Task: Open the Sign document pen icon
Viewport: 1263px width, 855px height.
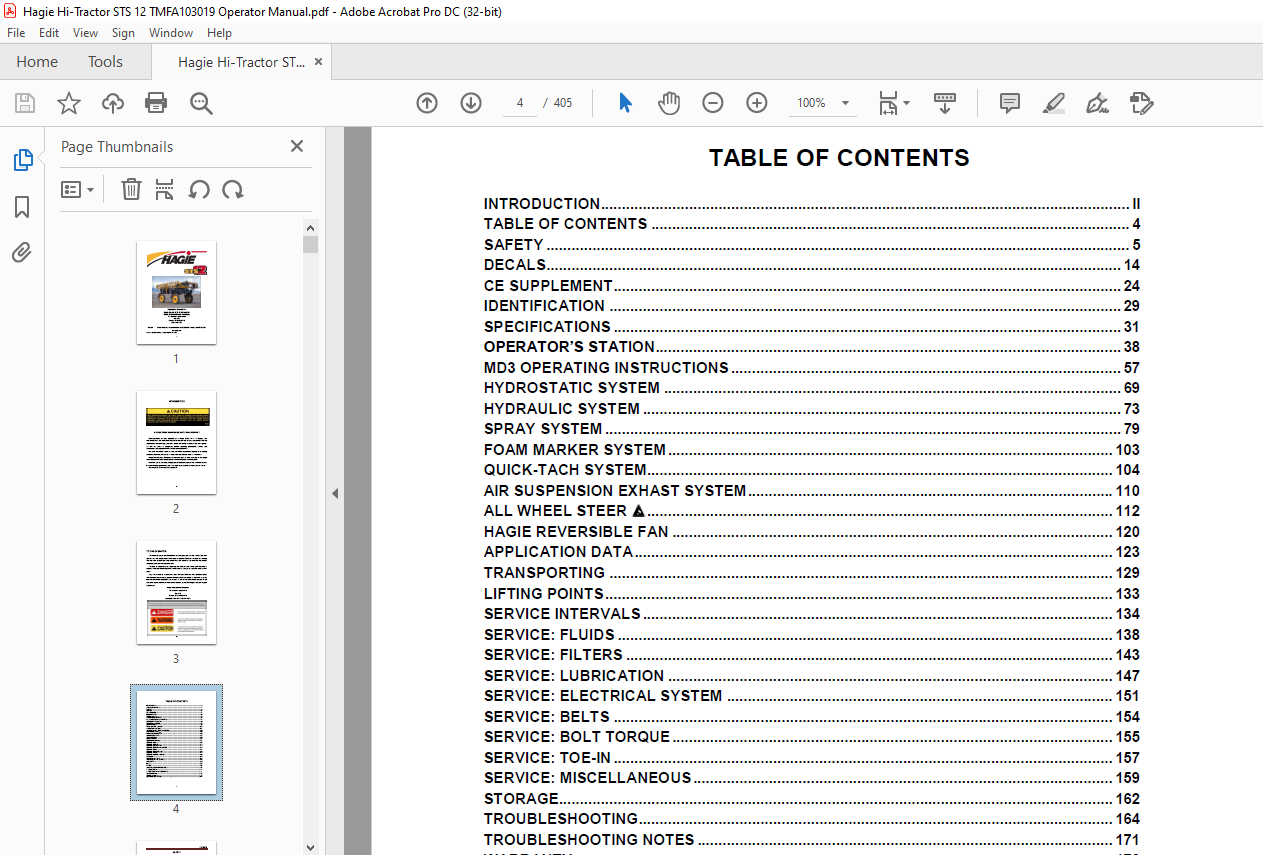Action: tap(1097, 103)
